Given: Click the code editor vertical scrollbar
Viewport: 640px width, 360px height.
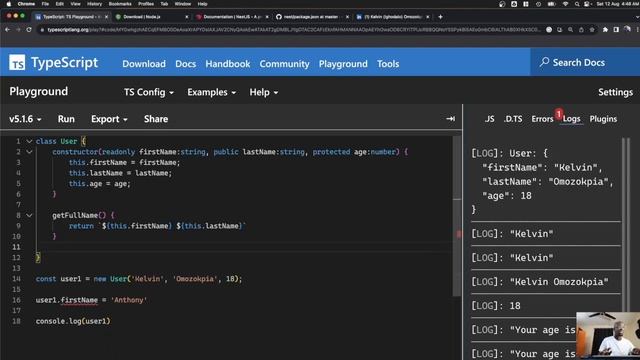Looking at the screenshot, I should pyautogui.click(x=457, y=216).
